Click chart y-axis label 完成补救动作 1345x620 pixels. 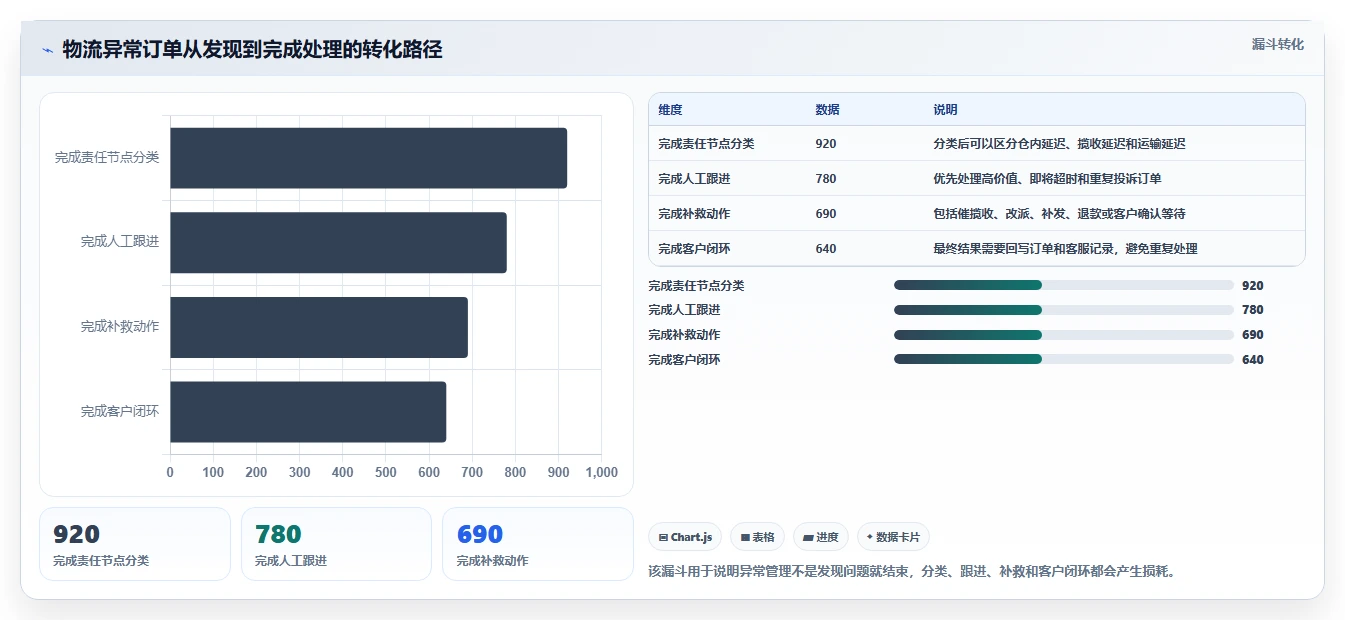tap(120, 327)
